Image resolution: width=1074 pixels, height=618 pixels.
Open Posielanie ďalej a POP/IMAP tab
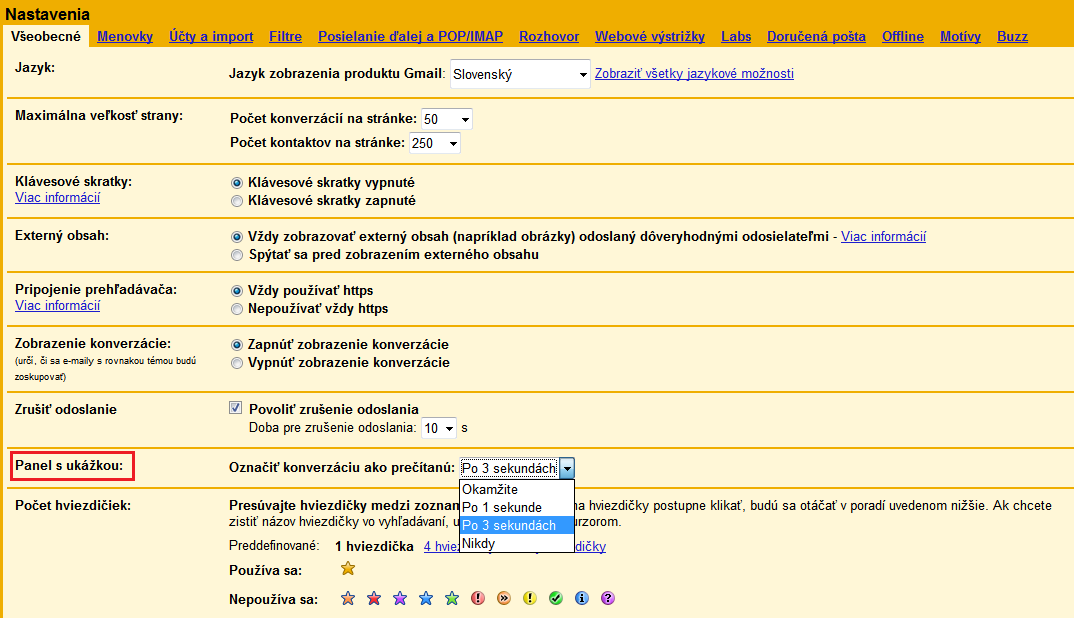(x=410, y=36)
